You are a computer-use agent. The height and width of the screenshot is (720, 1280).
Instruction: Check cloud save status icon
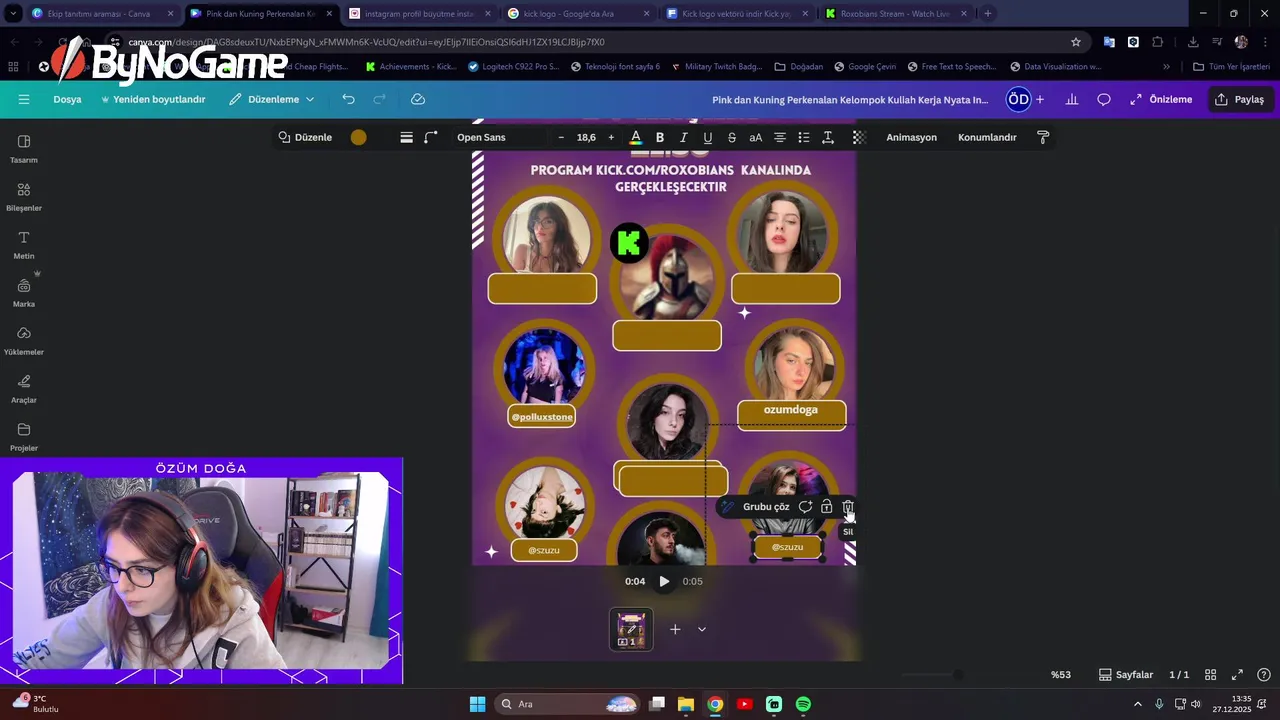(x=418, y=99)
